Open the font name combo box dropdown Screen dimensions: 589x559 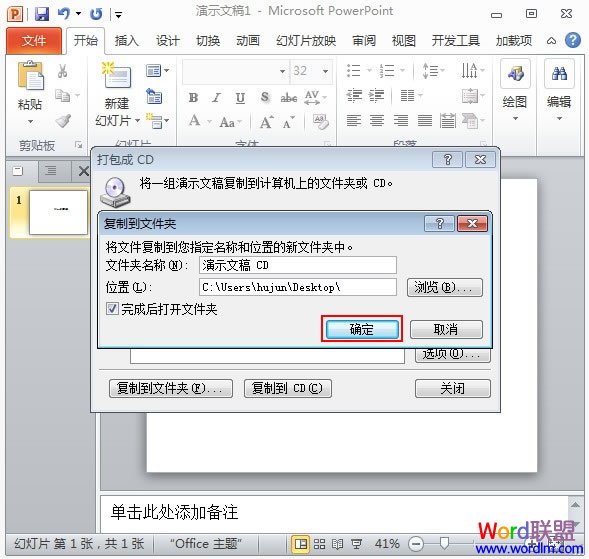point(282,71)
